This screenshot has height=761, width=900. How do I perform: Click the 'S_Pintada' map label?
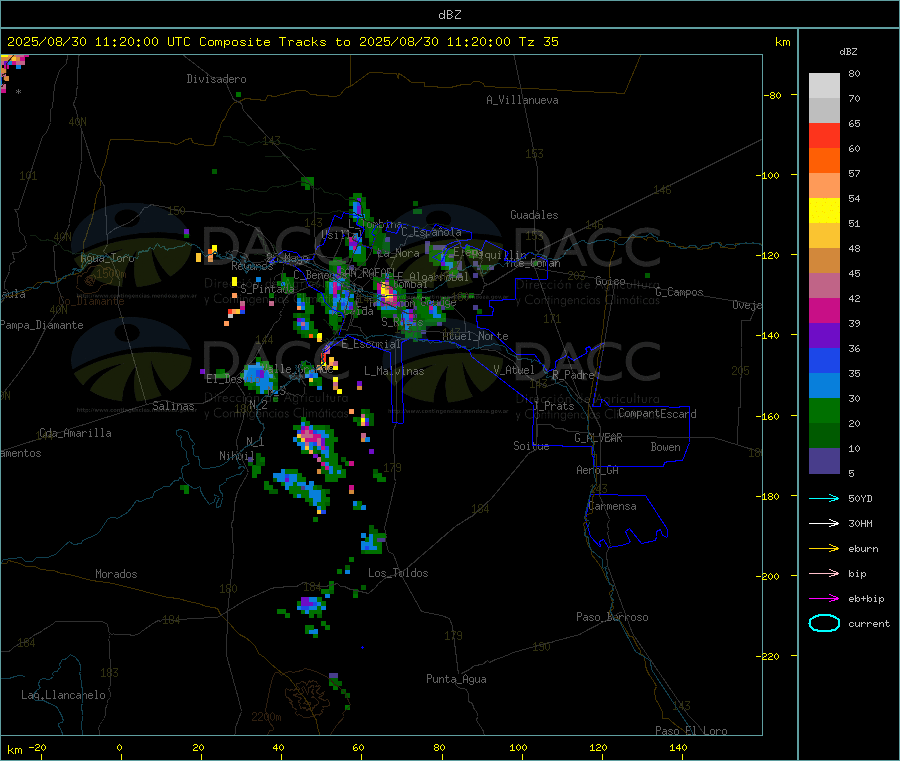point(267,289)
